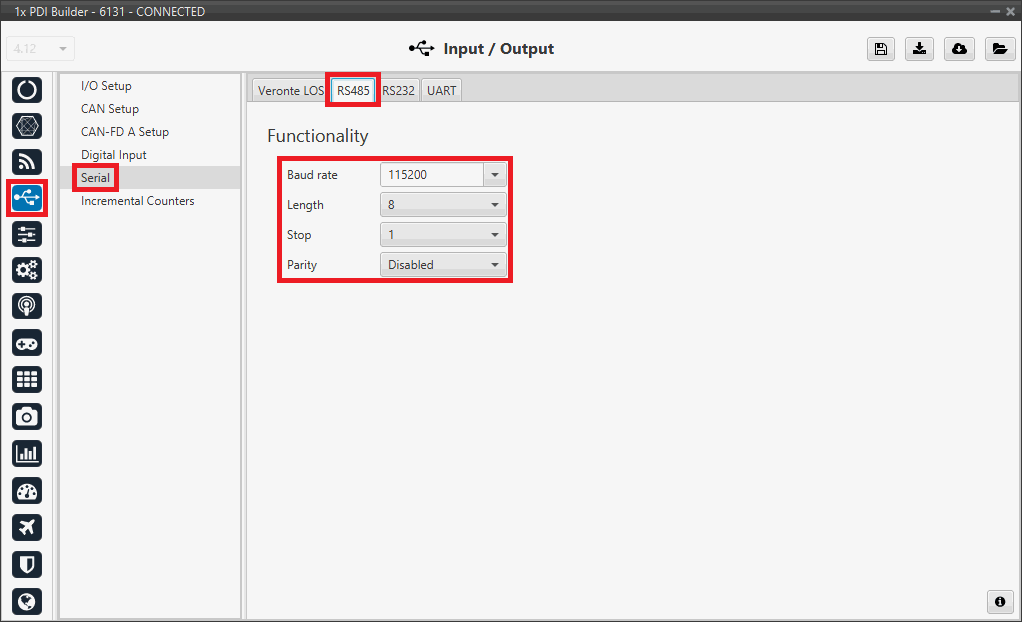This screenshot has height=622, width=1022.
Task: Minimize the PDI Builder window
Action: [995, 11]
